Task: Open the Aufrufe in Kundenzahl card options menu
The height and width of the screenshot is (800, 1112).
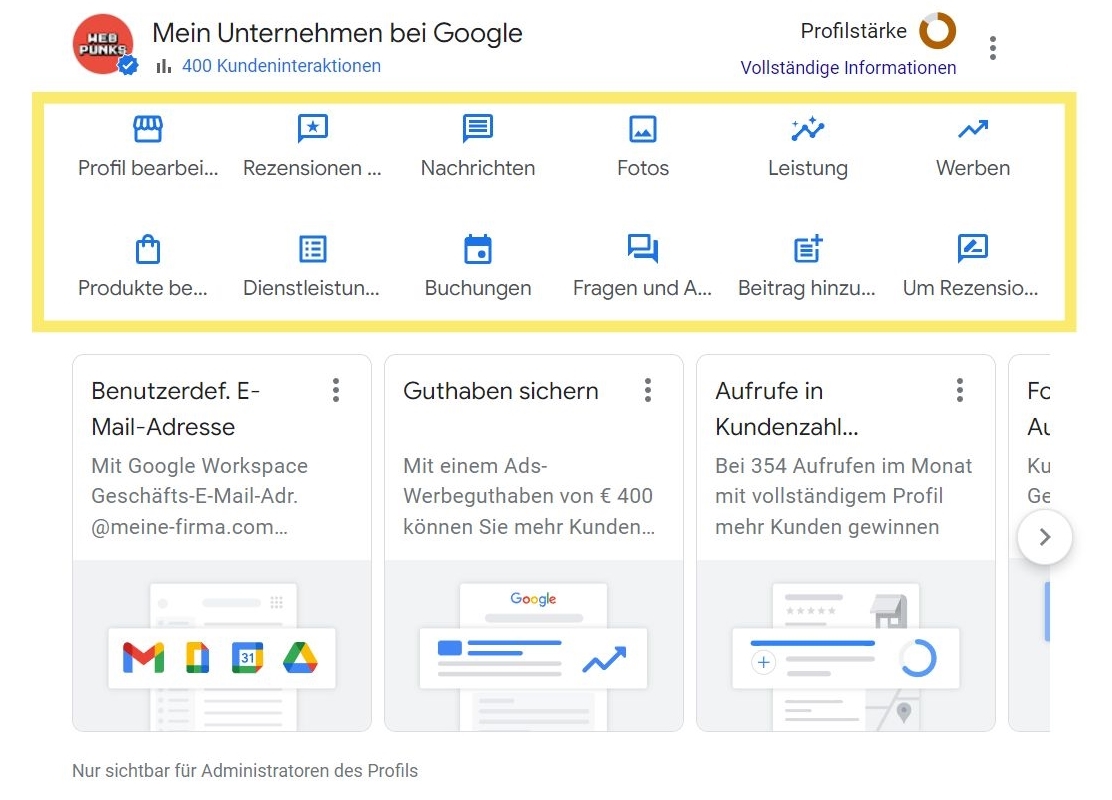Action: point(960,390)
